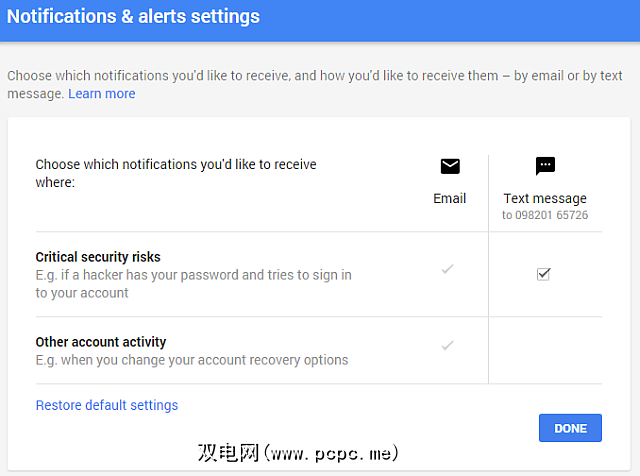Viewport: 640px width, 476px height.
Task: Open the Learn more link
Action: point(102,94)
